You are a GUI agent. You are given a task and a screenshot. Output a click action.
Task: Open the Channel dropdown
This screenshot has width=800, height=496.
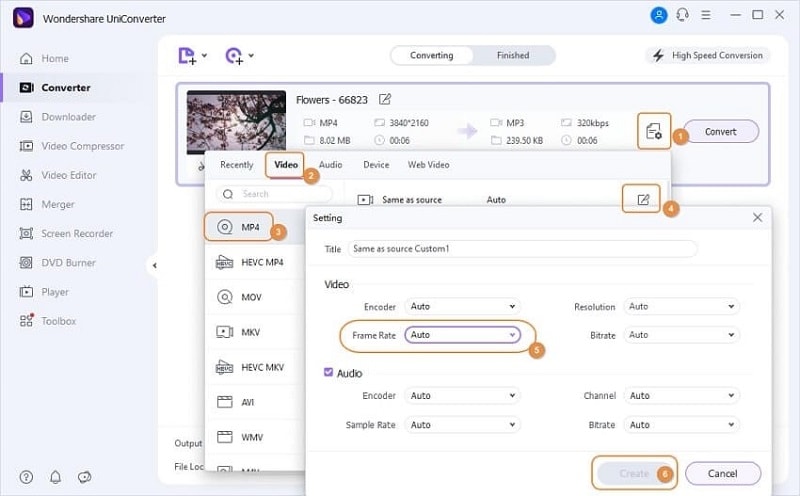681,395
